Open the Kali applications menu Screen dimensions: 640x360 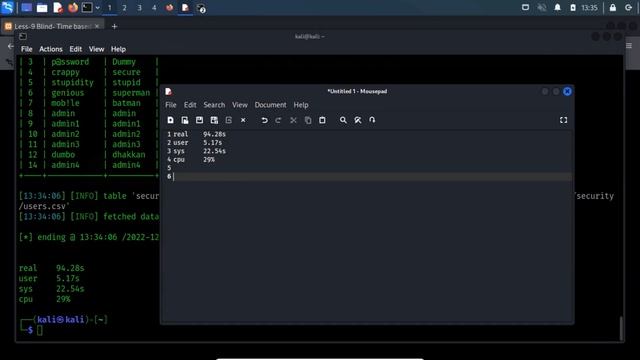pos(8,7)
